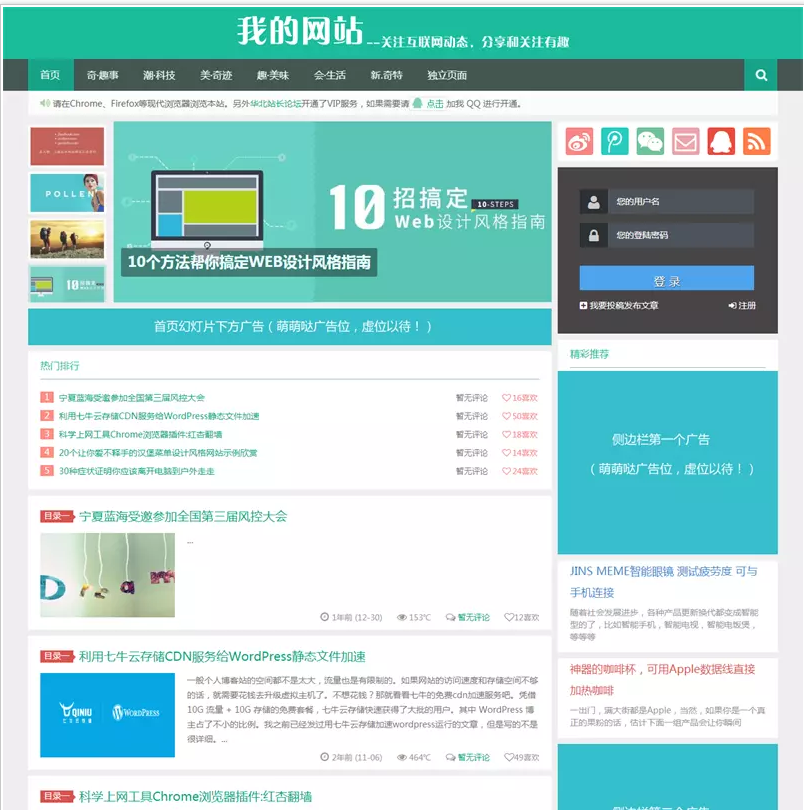This screenshot has width=804, height=810.
Task: Open the QQ penguin icon
Action: 721,142
